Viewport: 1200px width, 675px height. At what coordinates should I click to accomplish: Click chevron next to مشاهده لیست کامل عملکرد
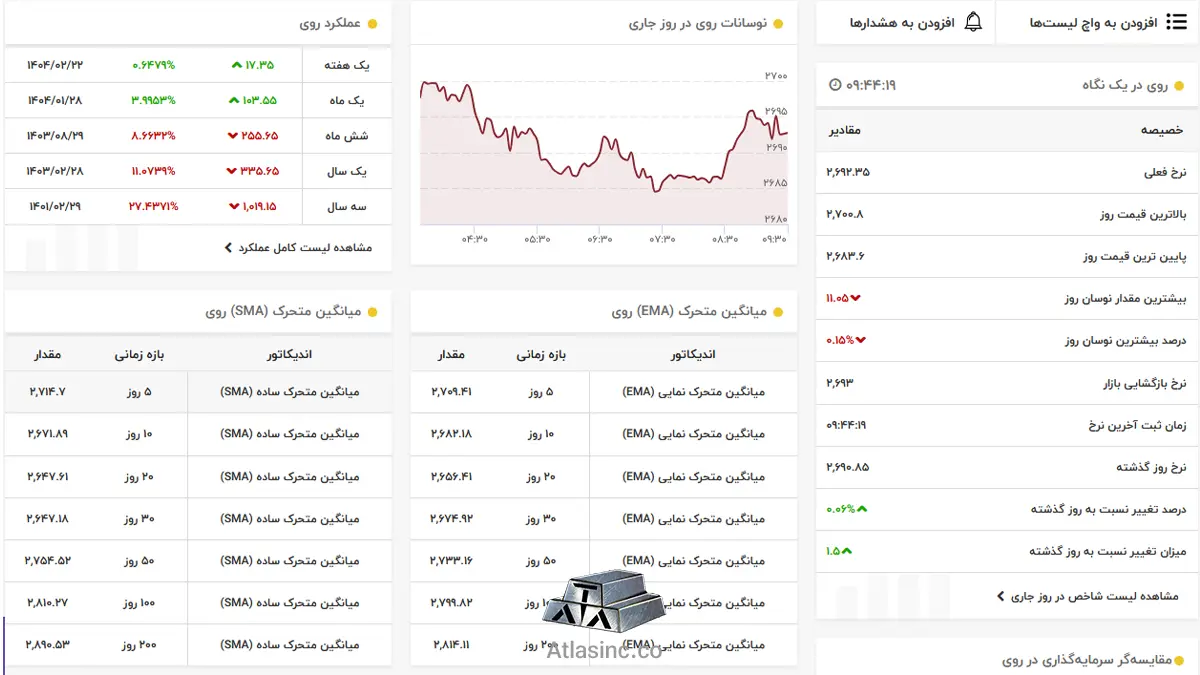pyautogui.click(x=228, y=247)
